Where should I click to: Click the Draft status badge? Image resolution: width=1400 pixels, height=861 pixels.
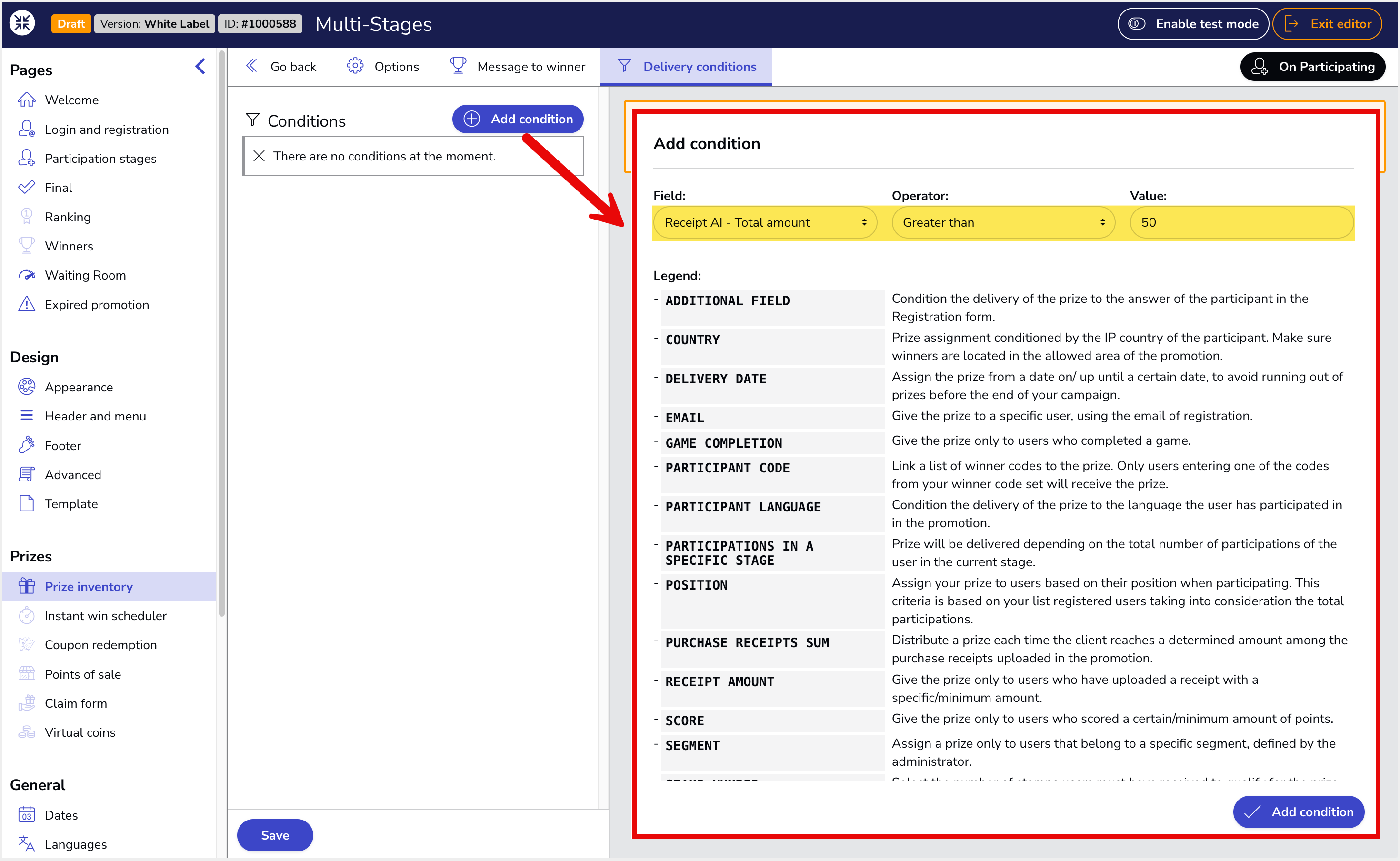[70, 23]
